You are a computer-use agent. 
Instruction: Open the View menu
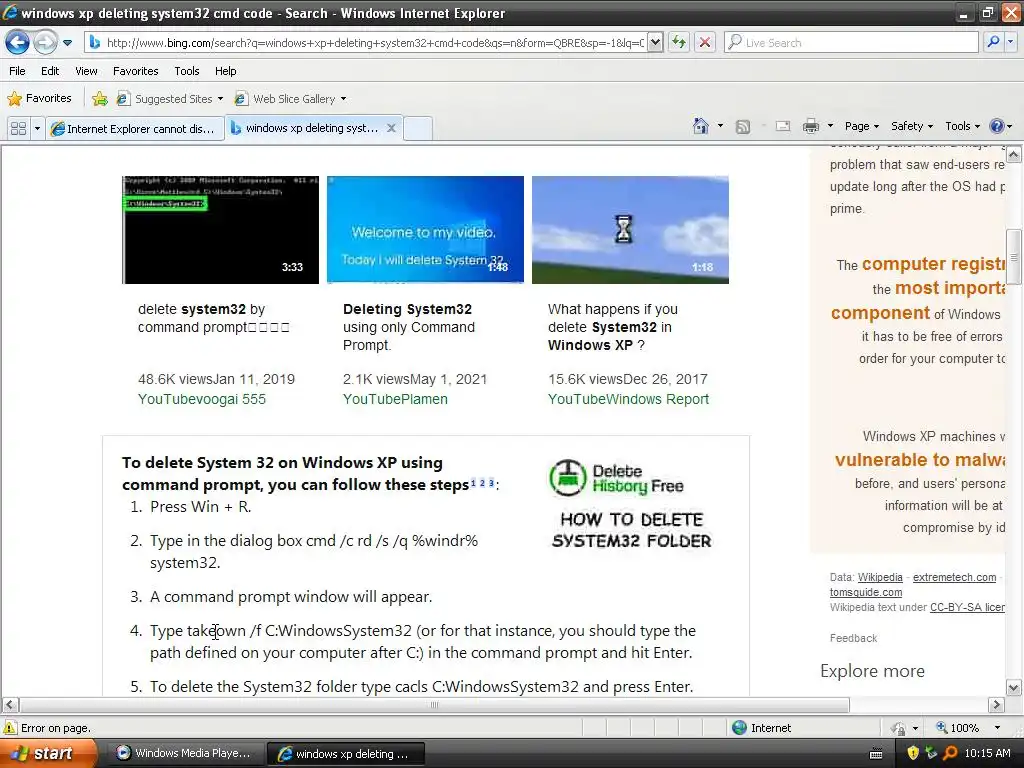[86, 71]
